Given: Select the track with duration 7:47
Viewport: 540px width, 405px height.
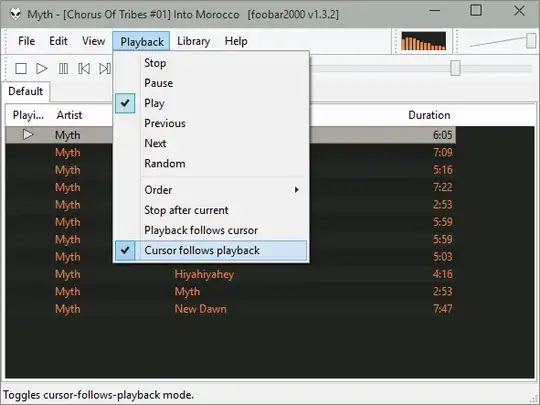Looking at the screenshot, I should point(231,309).
